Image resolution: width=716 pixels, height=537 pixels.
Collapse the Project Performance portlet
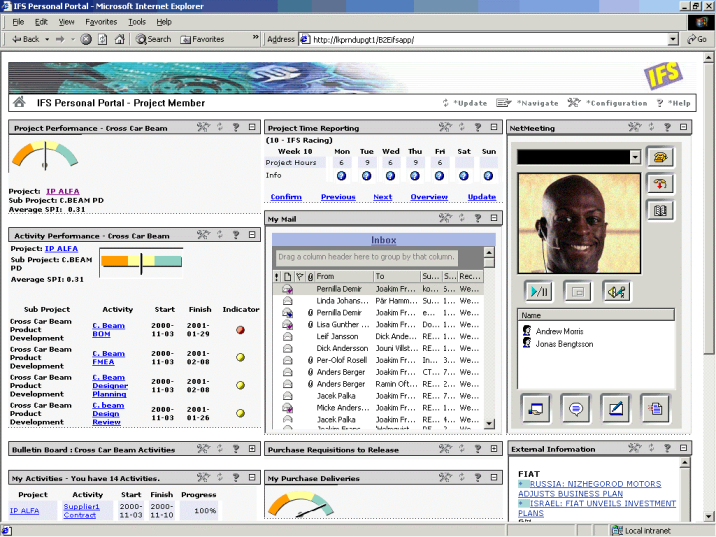click(x=252, y=127)
